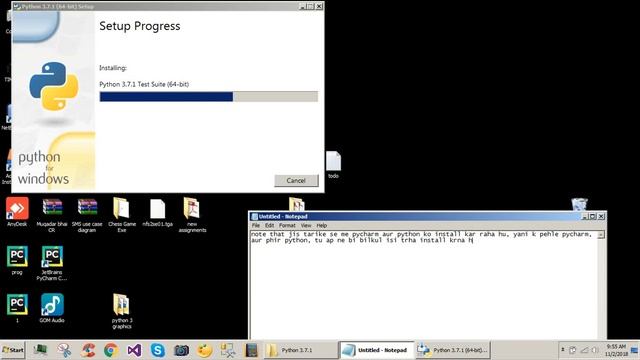
Task: Open Skype from the taskbar
Action: 158,350
